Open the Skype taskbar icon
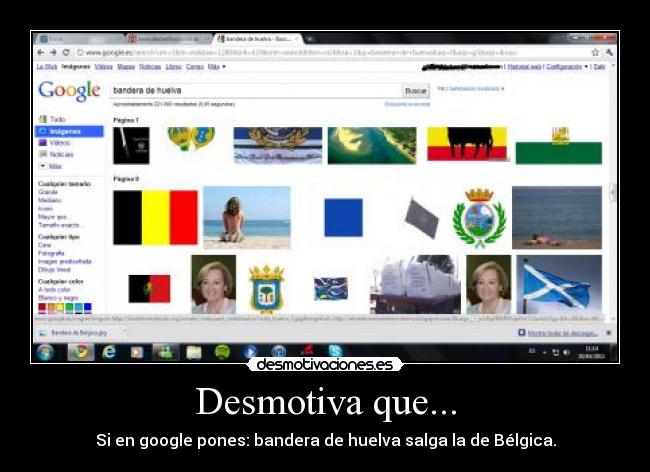Screen dimensions: 650x472 pyautogui.click(x=335, y=351)
